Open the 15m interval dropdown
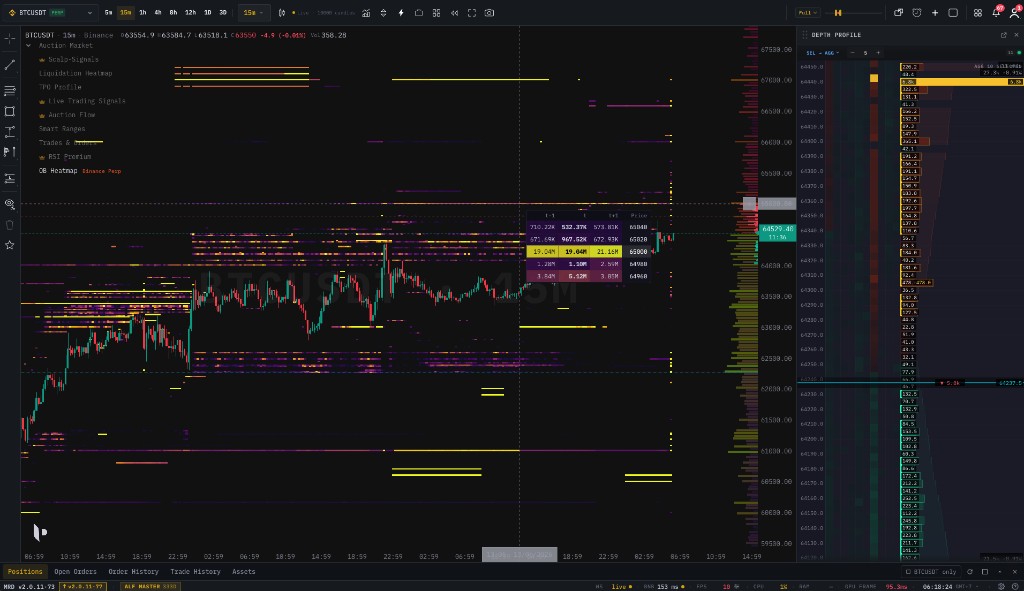 (253, 13)
